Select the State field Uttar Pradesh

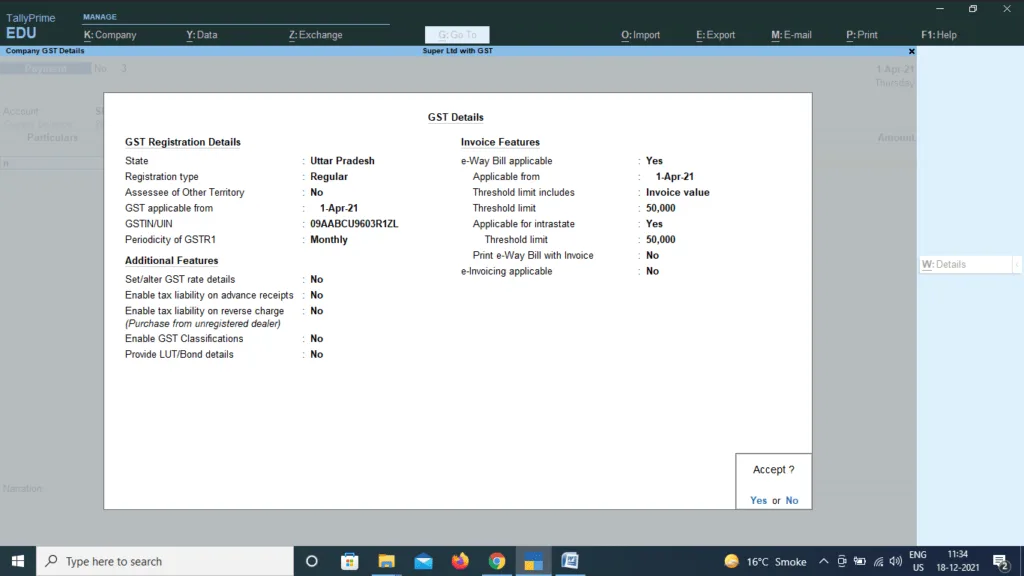[342, 161]
